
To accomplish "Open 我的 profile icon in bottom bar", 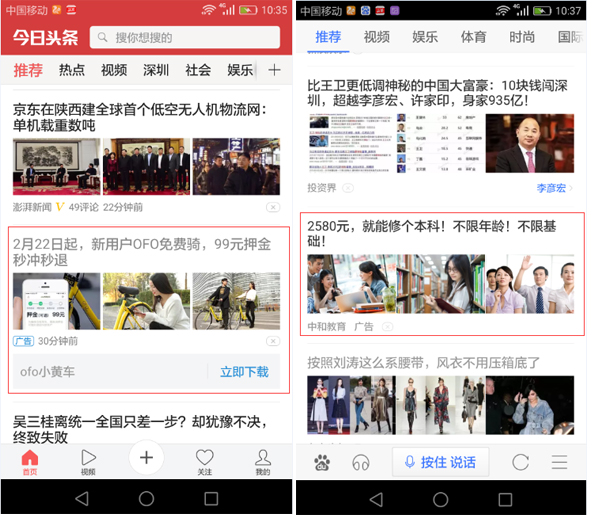I will [263, 462].
